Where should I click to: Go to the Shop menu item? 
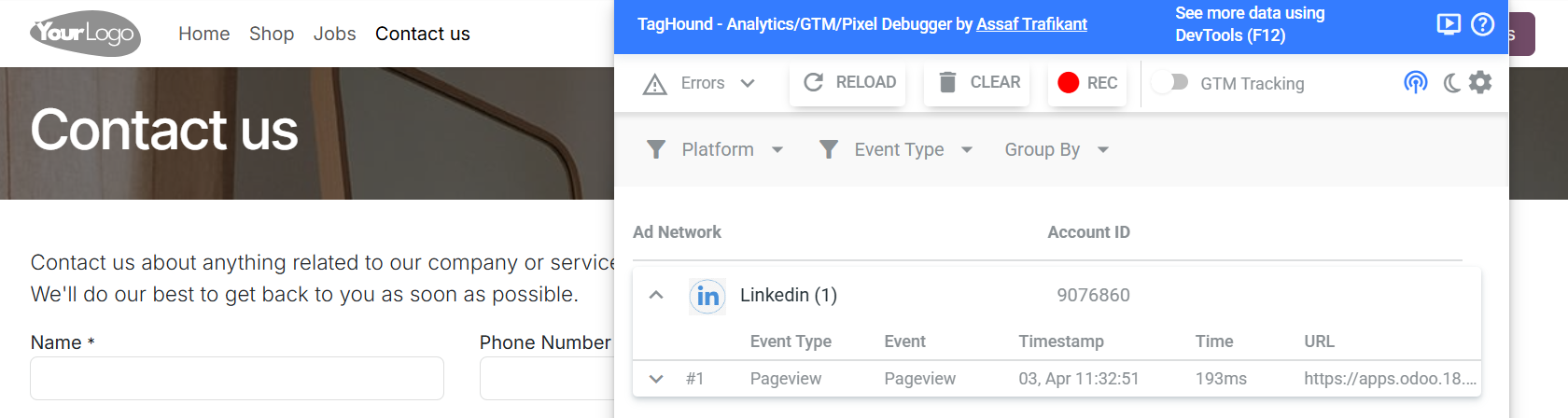(x=272, y=34)
